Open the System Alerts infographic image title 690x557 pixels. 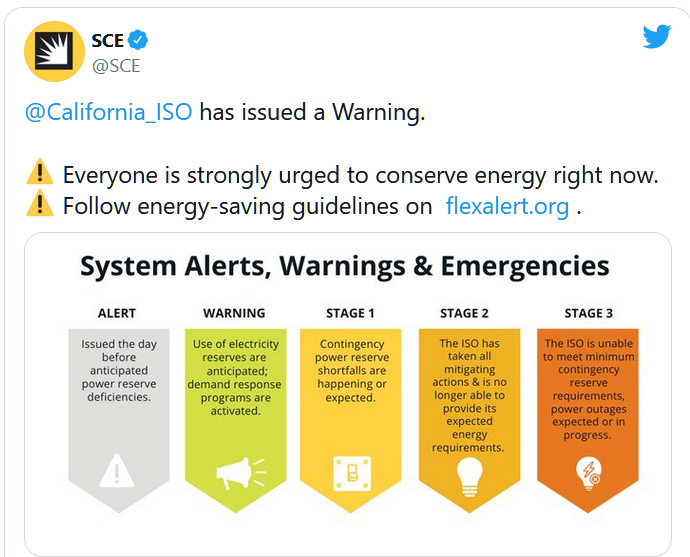(345, 266)
